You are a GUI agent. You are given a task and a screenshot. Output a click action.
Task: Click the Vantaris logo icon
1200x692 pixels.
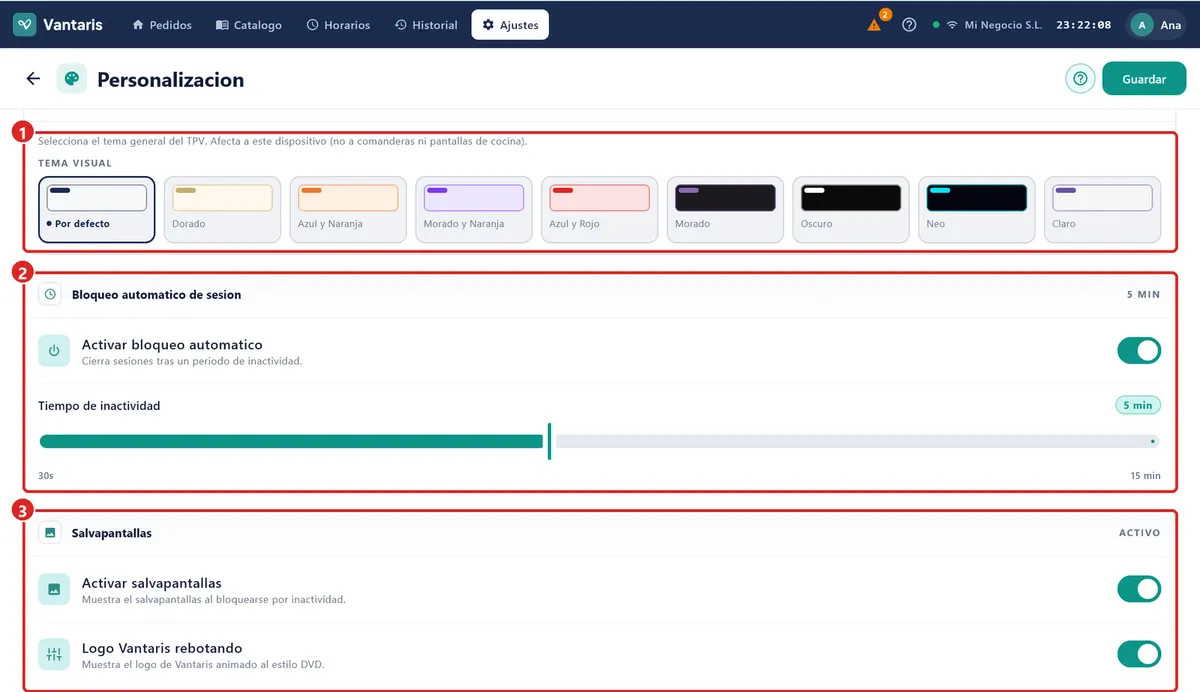point(25,25)
